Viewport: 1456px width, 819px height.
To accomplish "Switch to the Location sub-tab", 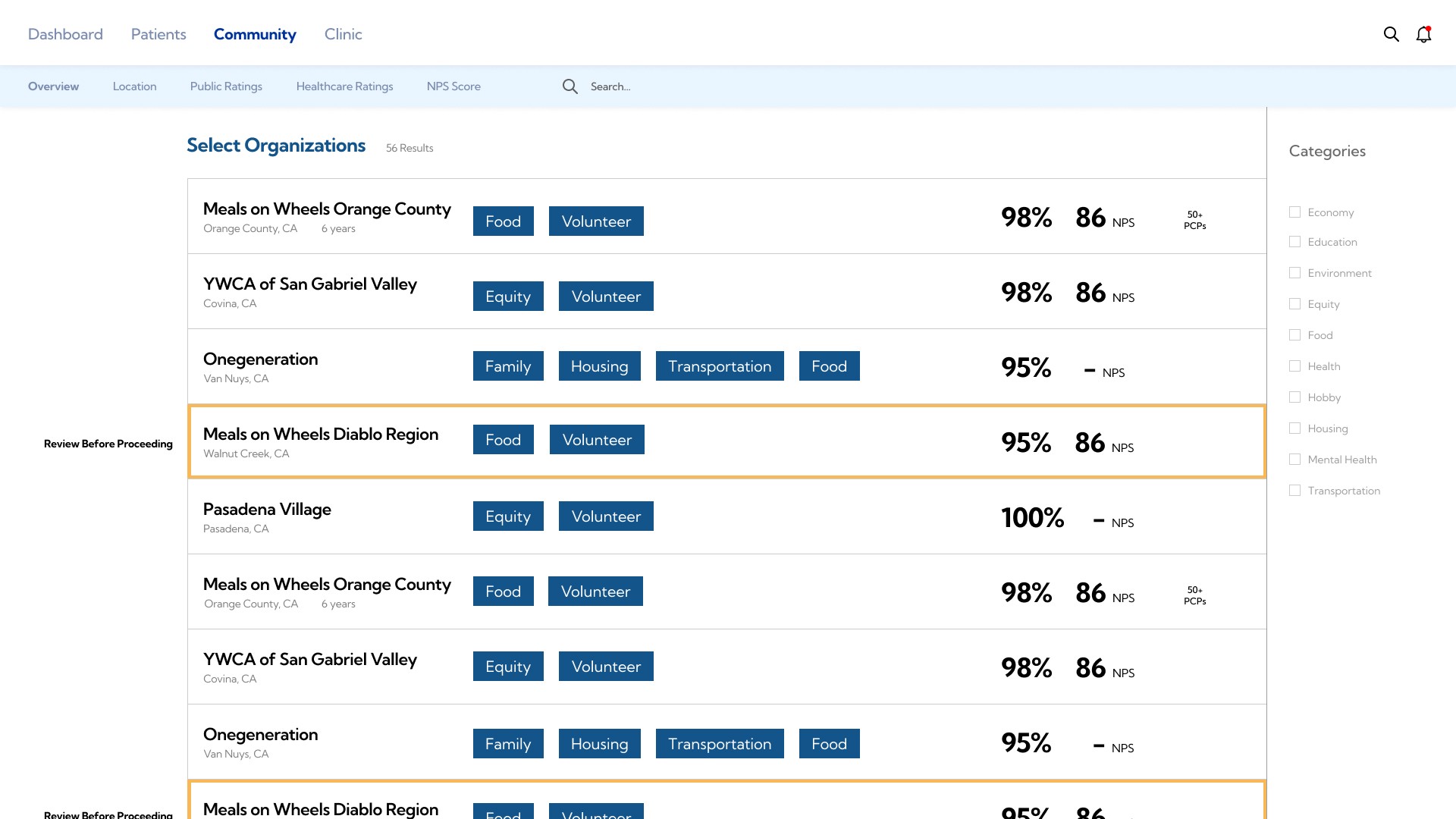I will pyautogui.click(x=135, y=86).
